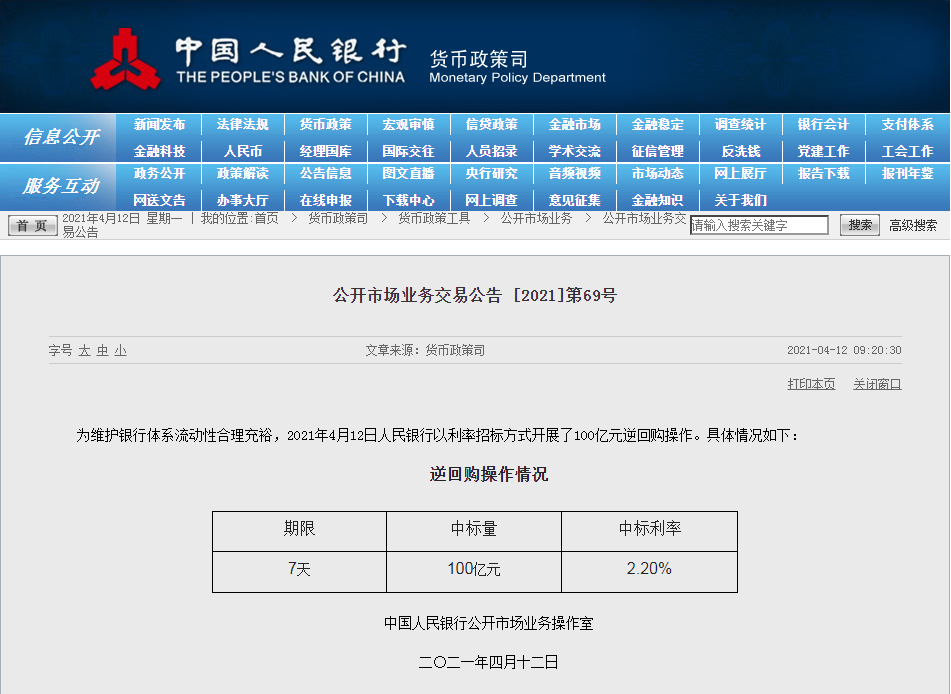
Task: Open the 新闻发布 navigation menu item
Action: pos(159,125)
